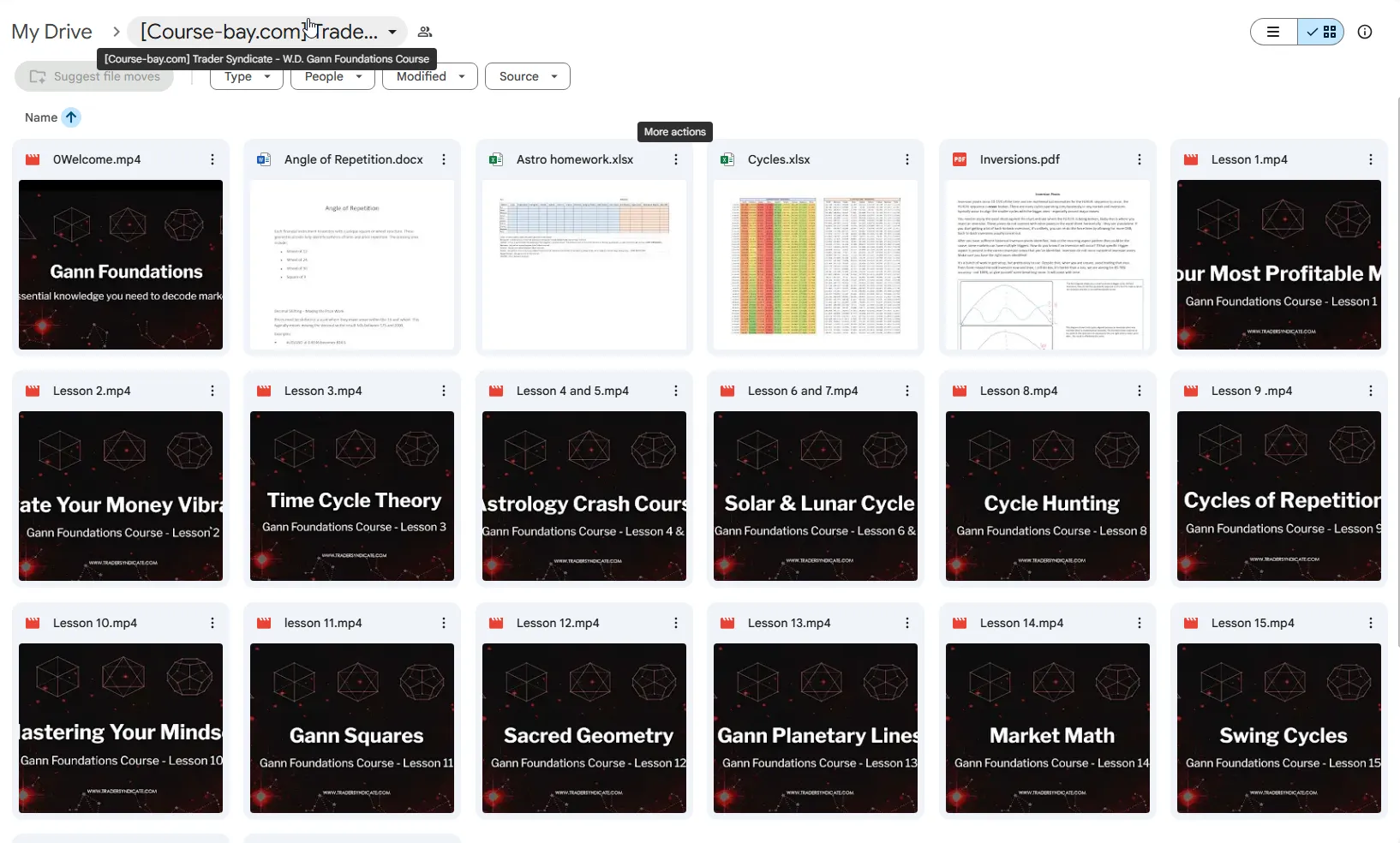1400x843 pixels.
Task: Open the Lesson 12.mp4 Sacred Geometry thumbnail
Action: point(584,728)
